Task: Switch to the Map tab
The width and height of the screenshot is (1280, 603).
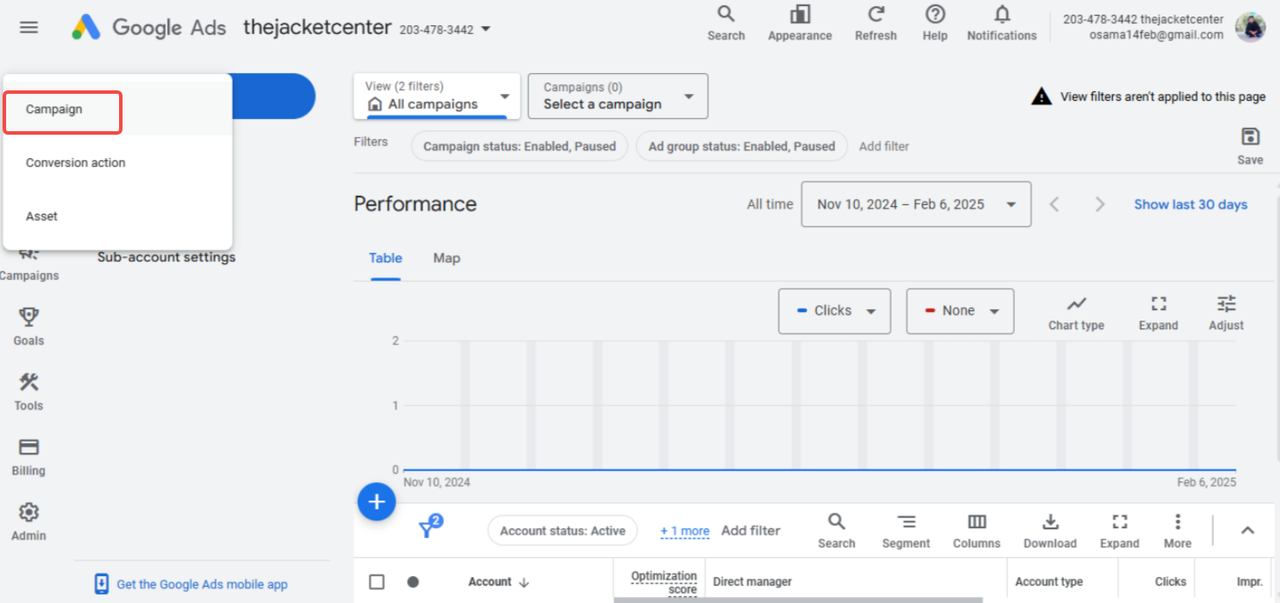Action: point(447,258)
